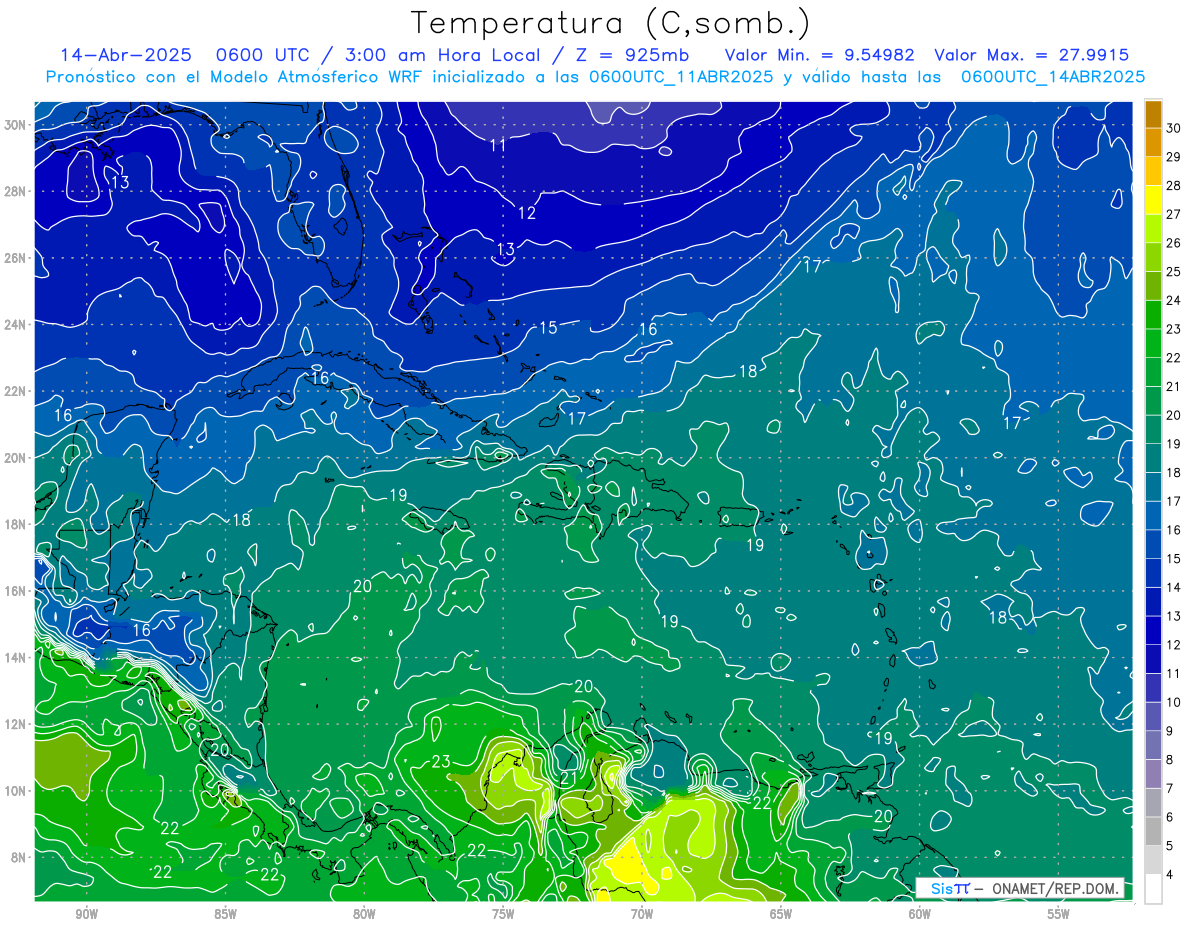The width and height of the screenshot is (1200, 927).
Task: Click the legend label "10" on color bar
Action: (x=1174, y=702)
